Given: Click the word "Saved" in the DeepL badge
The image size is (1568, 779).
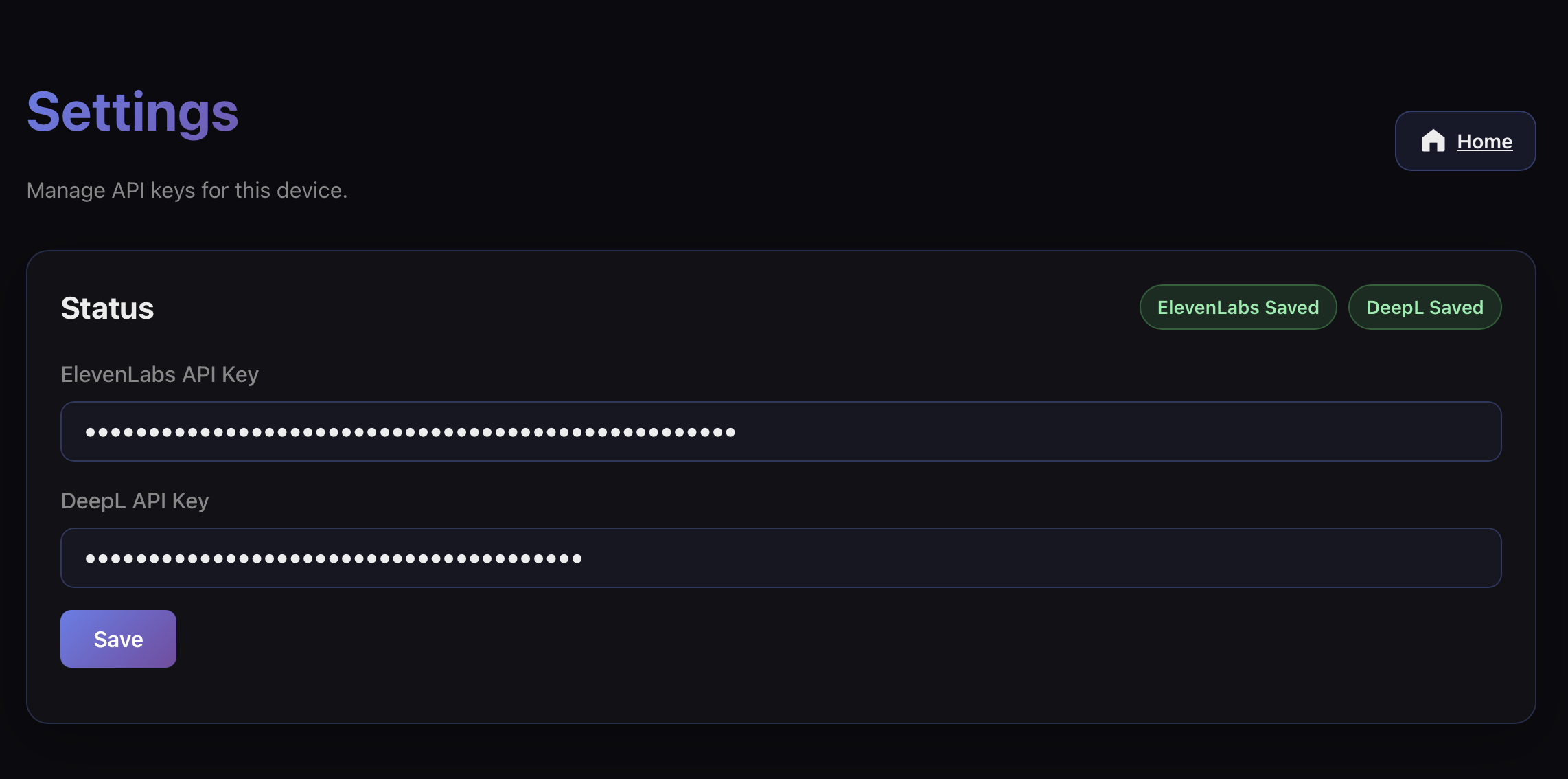Looking at the screenshot, I should (1456, 307).
